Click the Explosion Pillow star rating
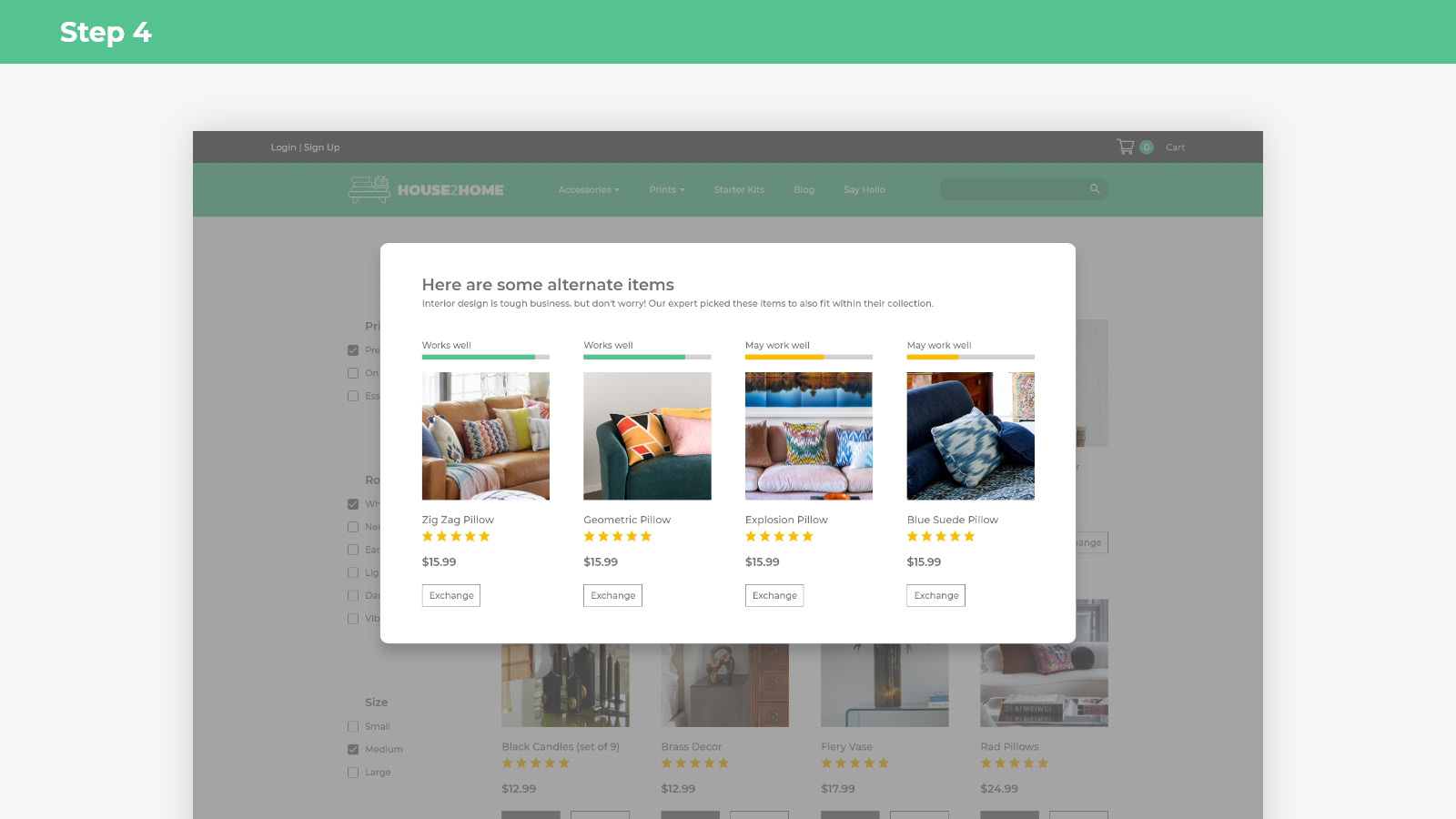Viewport: 1456px width, 819px height. point(779,536)
